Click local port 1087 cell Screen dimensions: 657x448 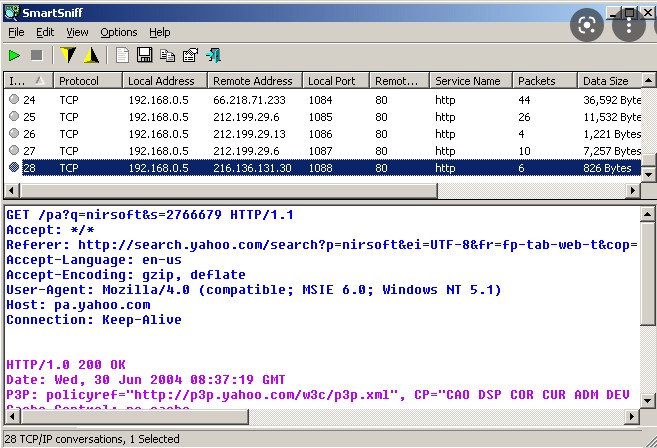pyautogui.click(x=320, y=150)
